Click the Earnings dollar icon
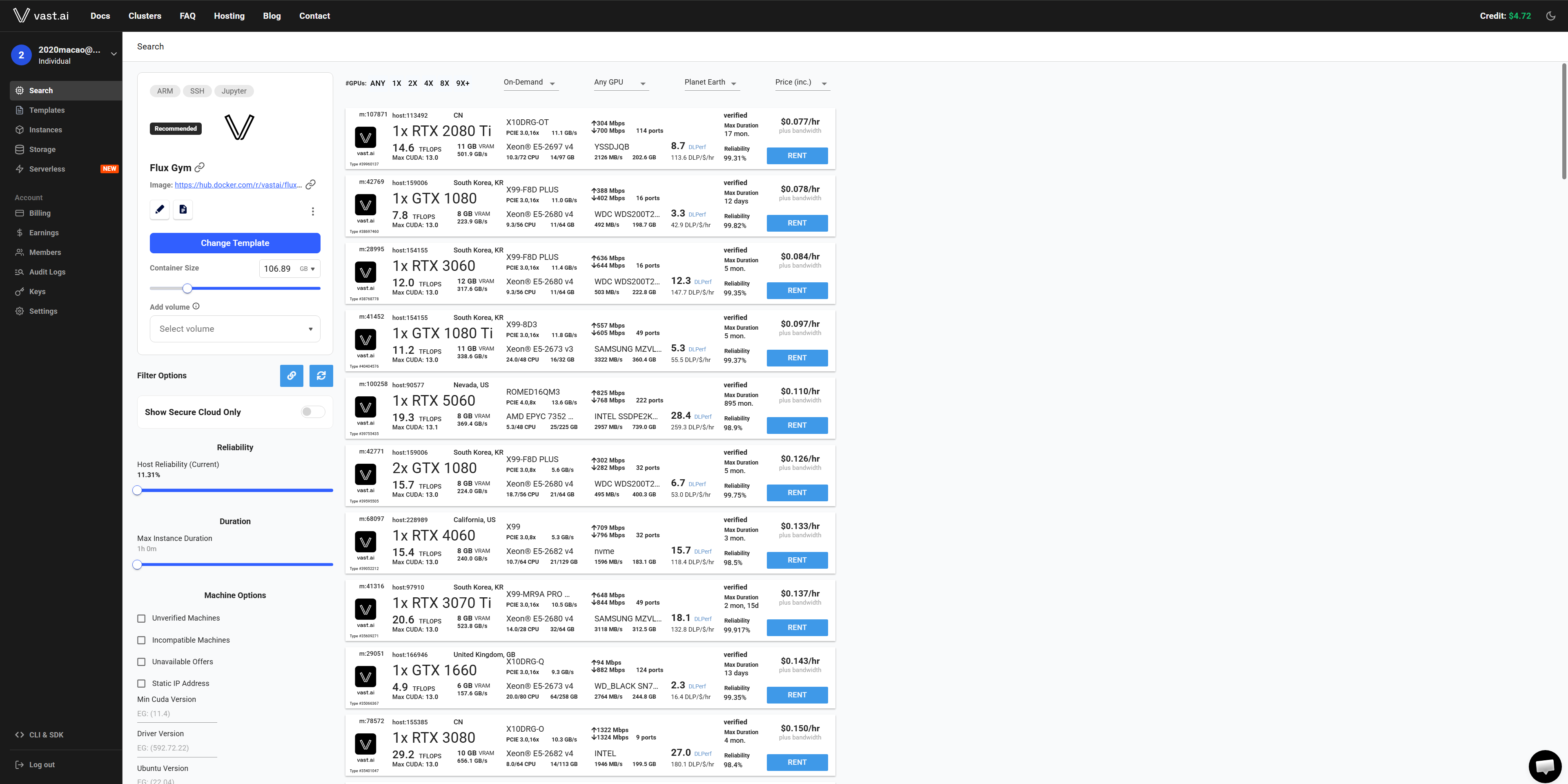 pyautogui.click(x=20, y=233)
